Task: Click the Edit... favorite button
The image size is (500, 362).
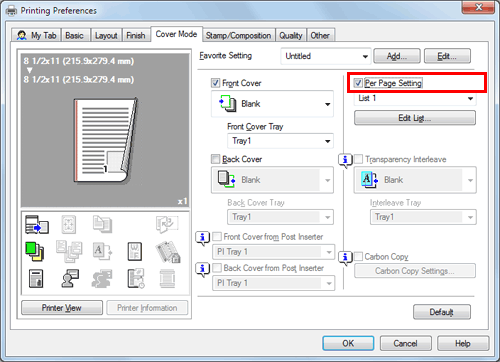Action: (447, 56)
